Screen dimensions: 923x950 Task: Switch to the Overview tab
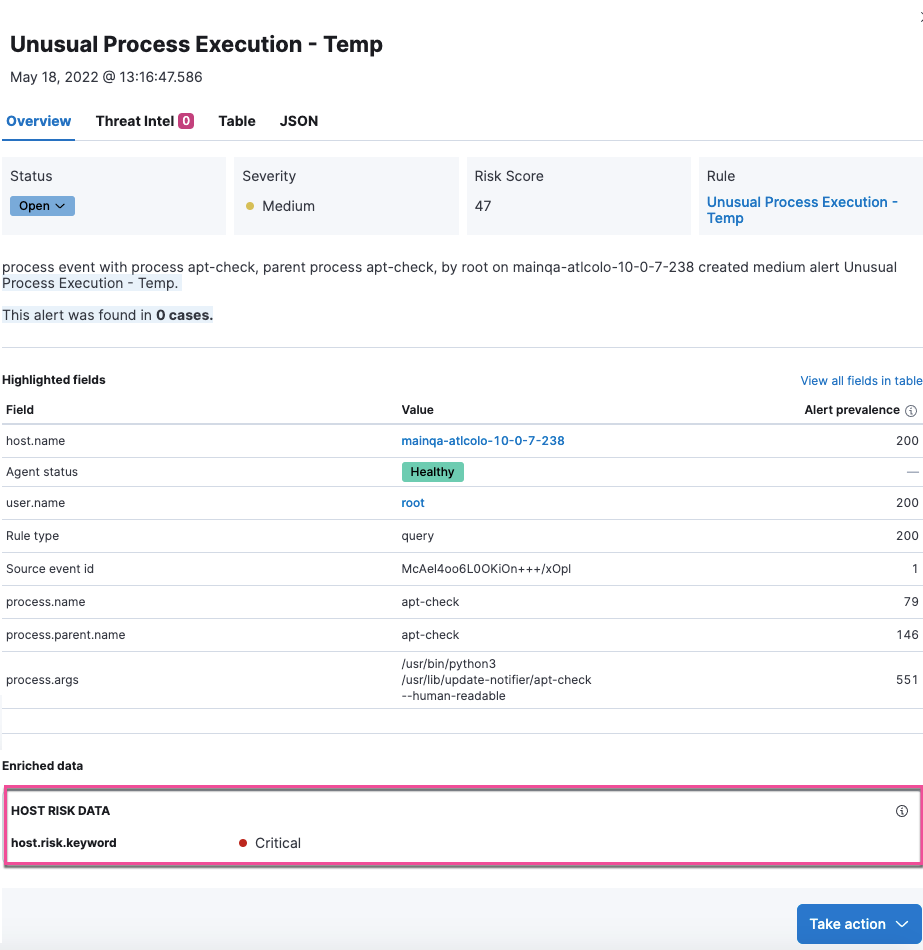tap(39, 121)
